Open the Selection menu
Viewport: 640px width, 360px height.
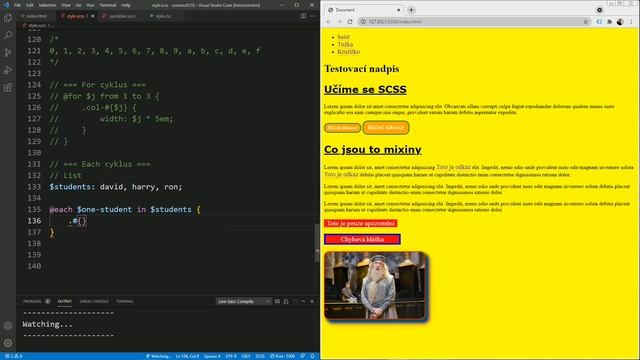(x=47, y=5)
